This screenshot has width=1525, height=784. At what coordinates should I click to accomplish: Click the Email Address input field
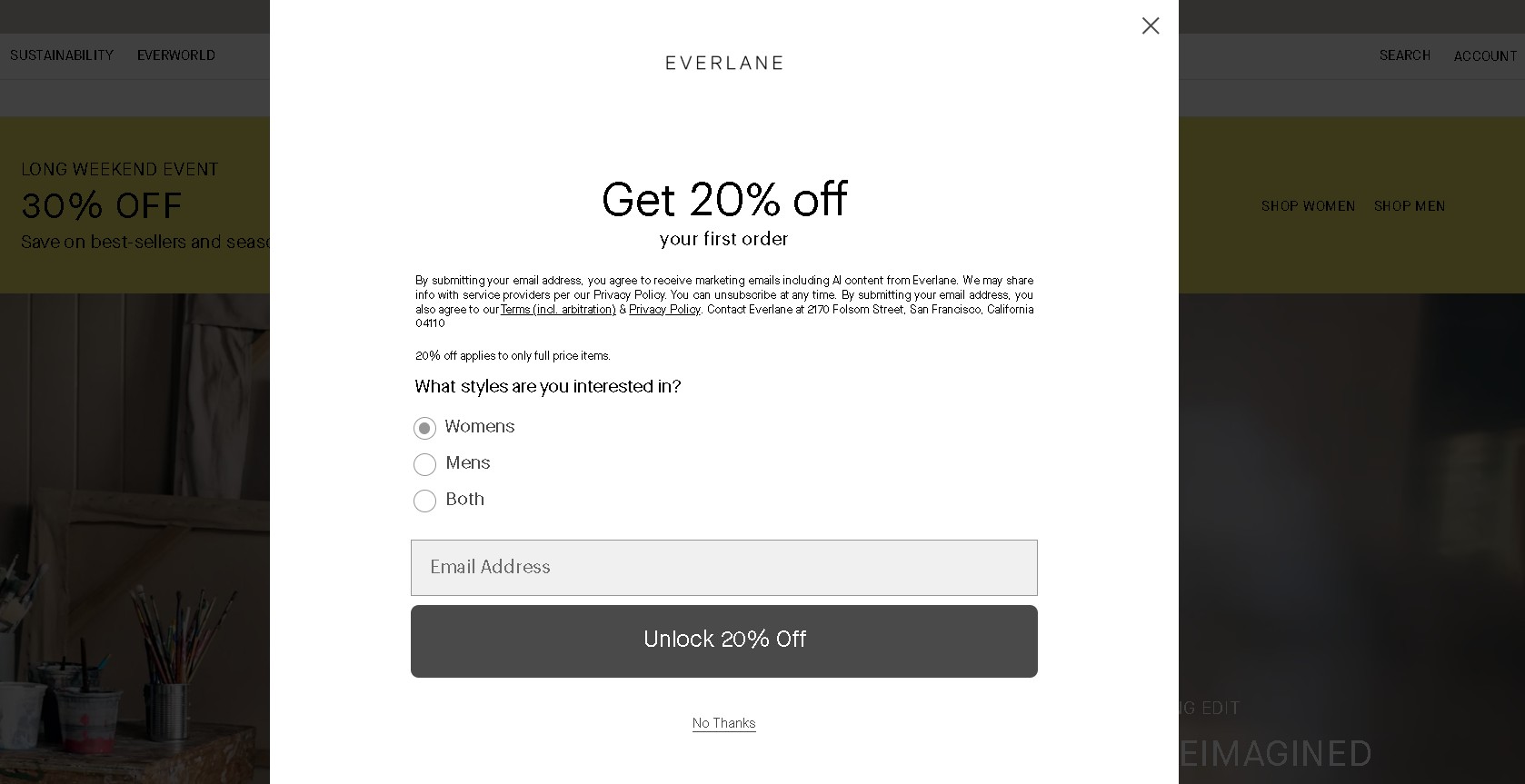click(723, 567)
